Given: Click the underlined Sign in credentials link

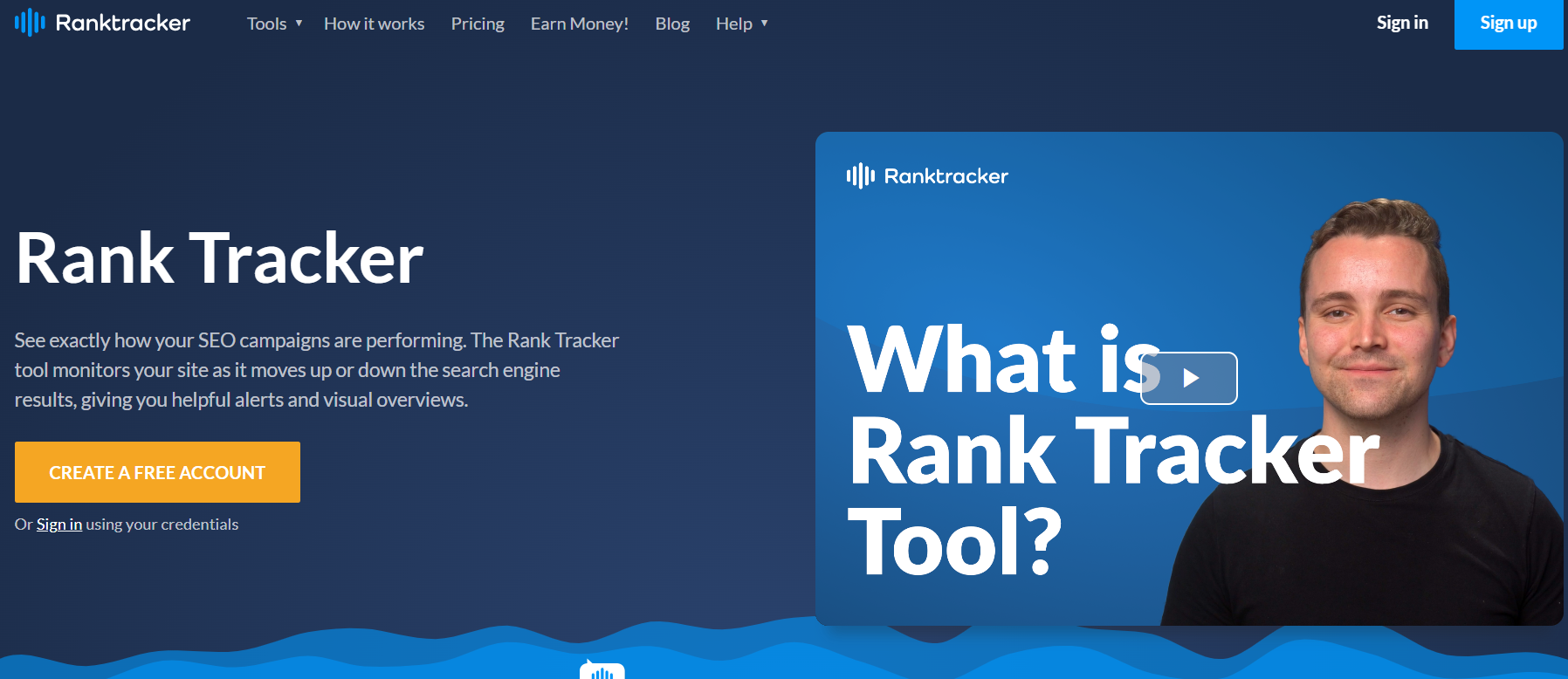Looking at the screenshot, I should point(59,525).
